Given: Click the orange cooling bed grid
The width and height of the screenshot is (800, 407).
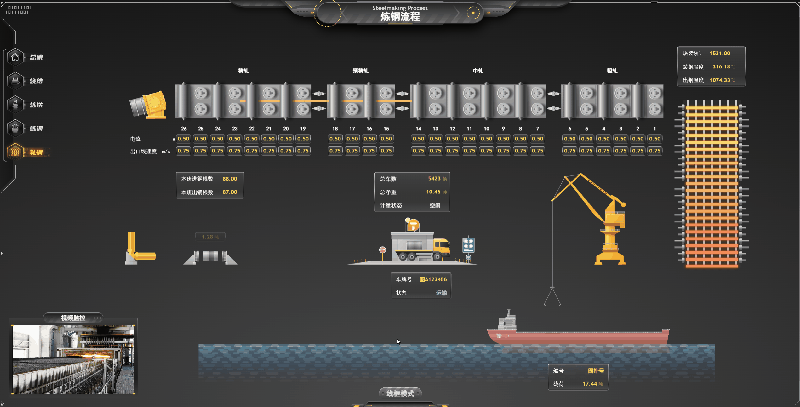Looking at the screenshot, I should (x=712, y=184).
